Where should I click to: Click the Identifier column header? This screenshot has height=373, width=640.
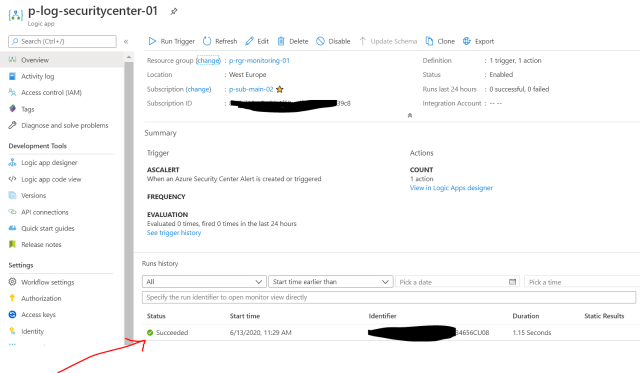tap(382, 316)
